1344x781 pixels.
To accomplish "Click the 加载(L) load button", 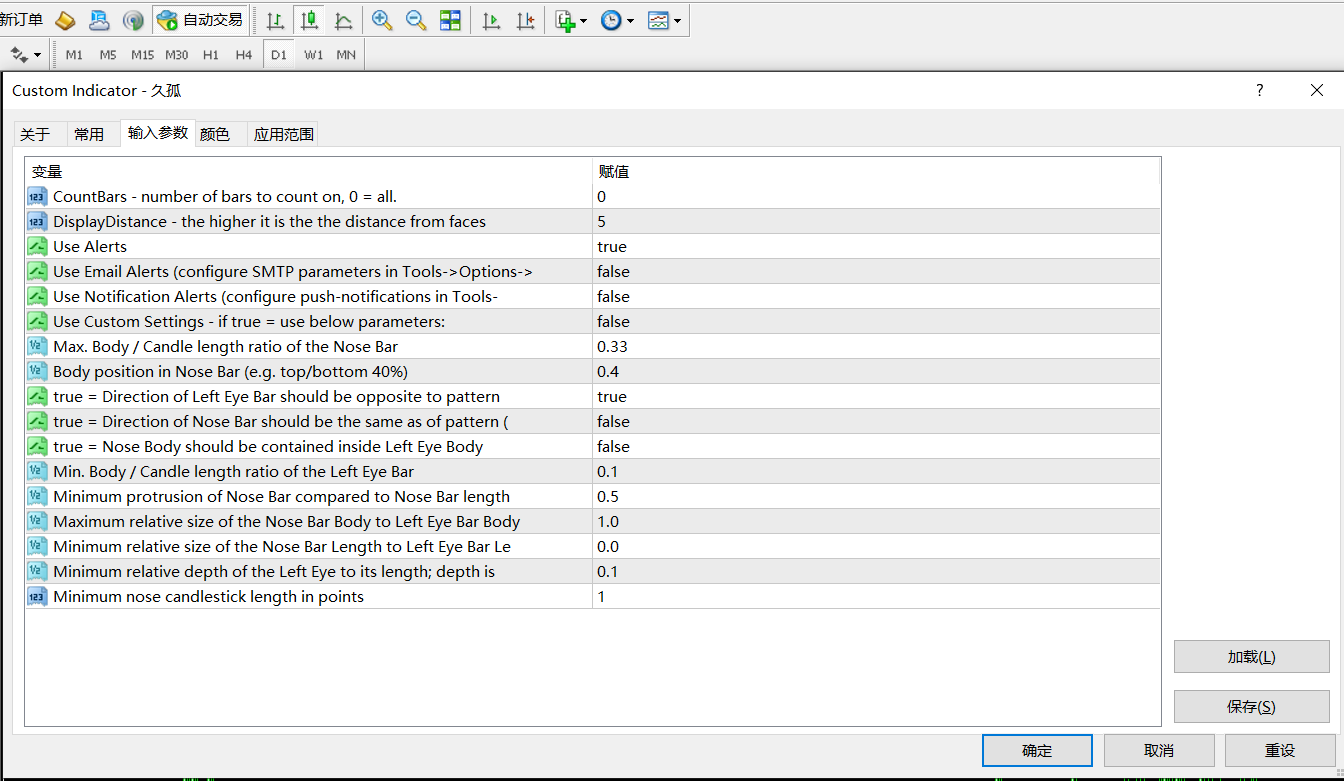I will coord(1252,657).
